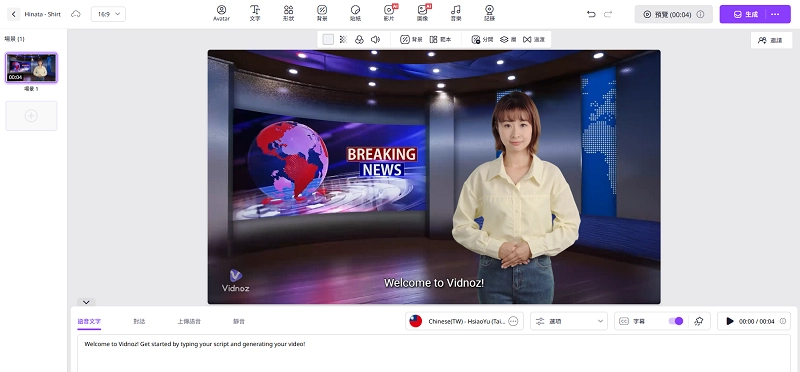Click 範本 template in canvas toolbar
This screenshot has height=372, width=800.
[x=440, y=39]
